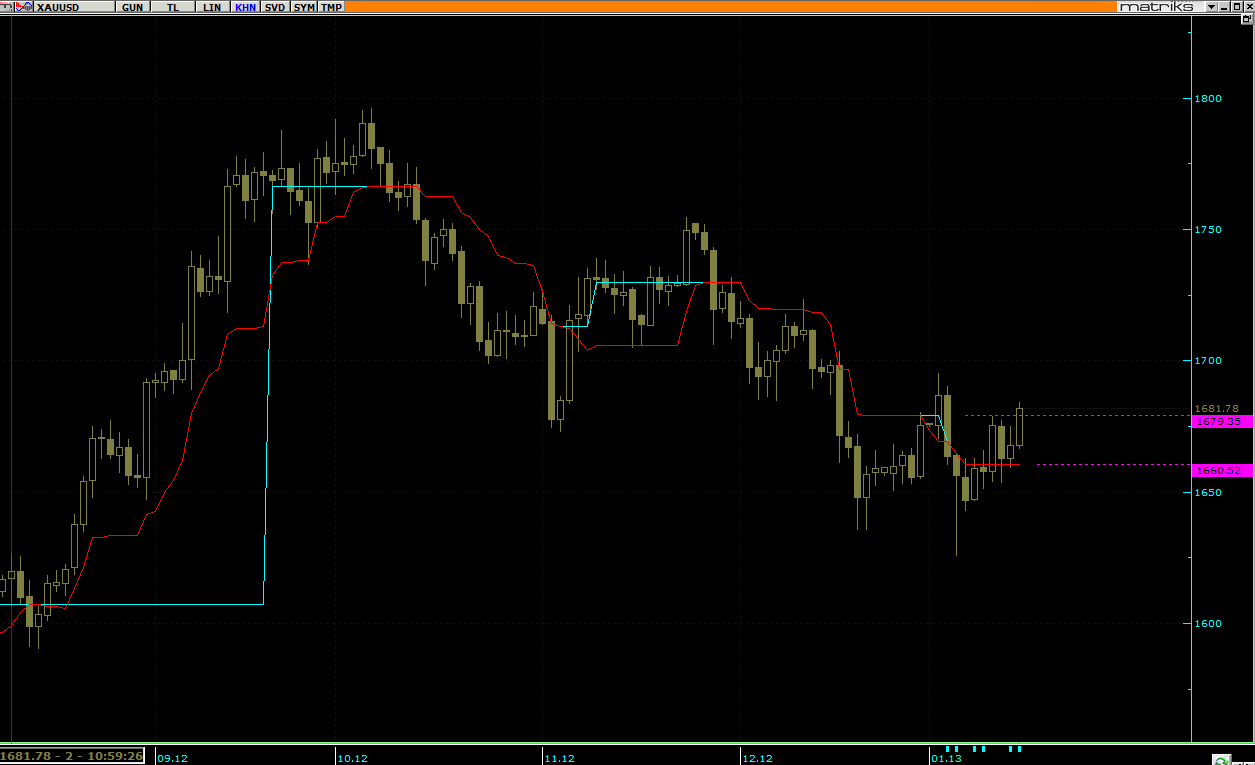
Task: Toggle the KHN button
Action: pyautogui.click(x=245, y=7)
